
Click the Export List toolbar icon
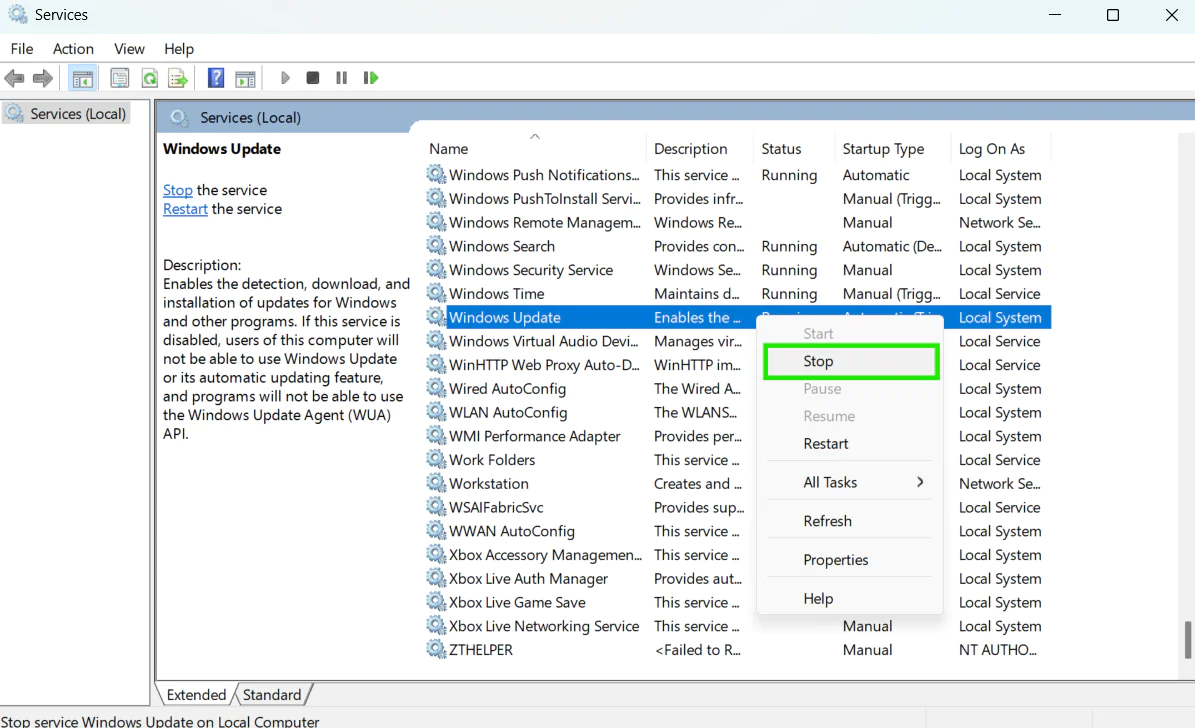pyautogui.click(x=178, y=78)
